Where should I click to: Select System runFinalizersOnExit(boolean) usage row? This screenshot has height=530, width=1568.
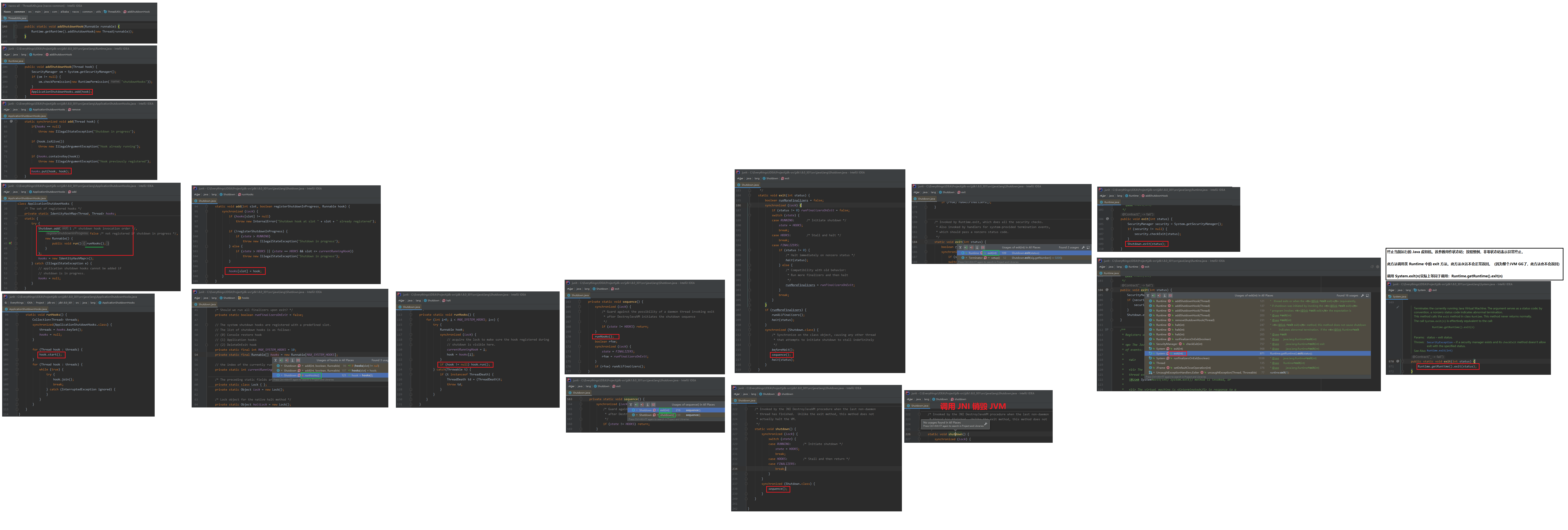click(1258, 358)
